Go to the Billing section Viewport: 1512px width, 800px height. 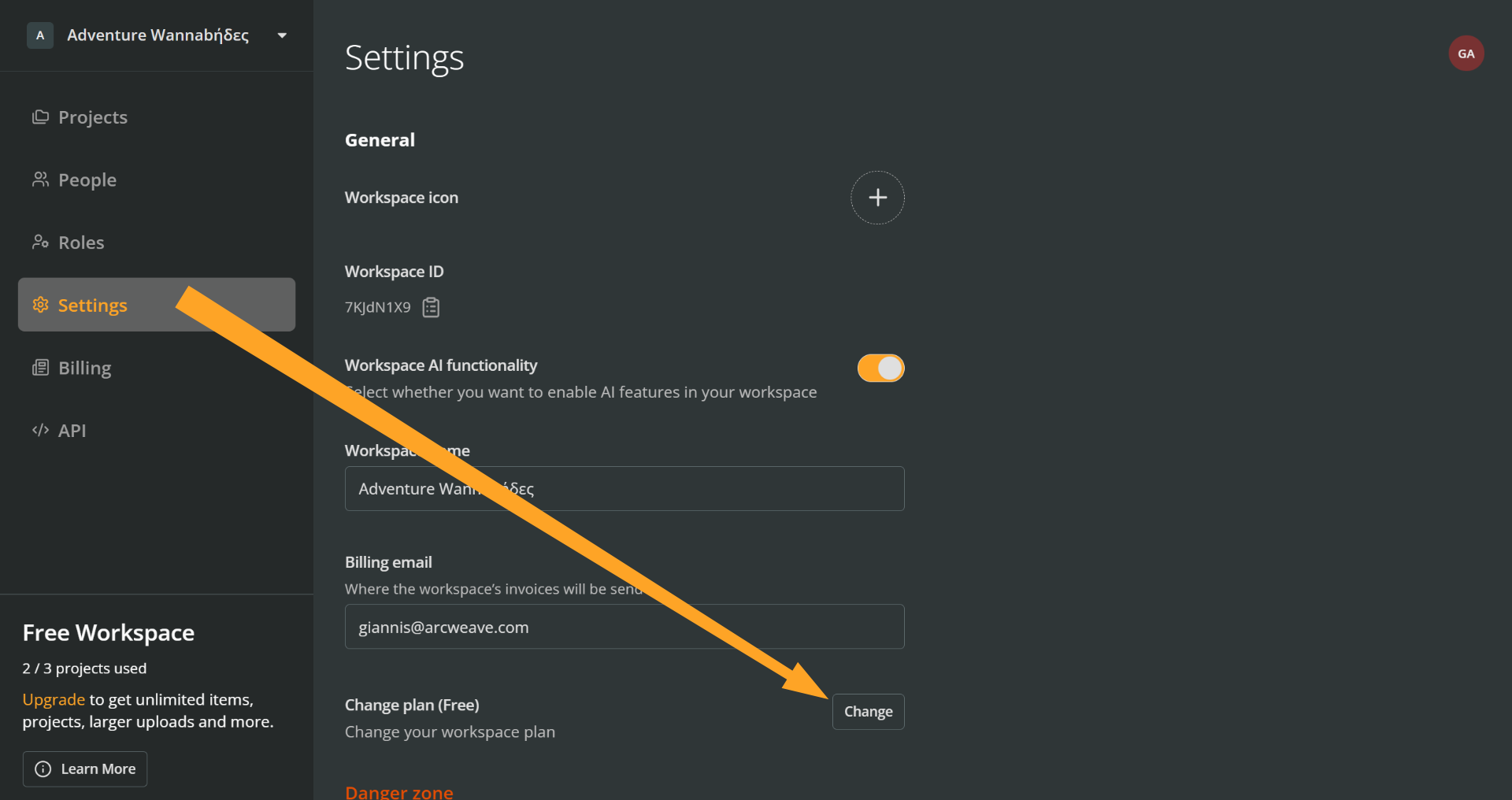pyautogui.click(x=84, y=368)
